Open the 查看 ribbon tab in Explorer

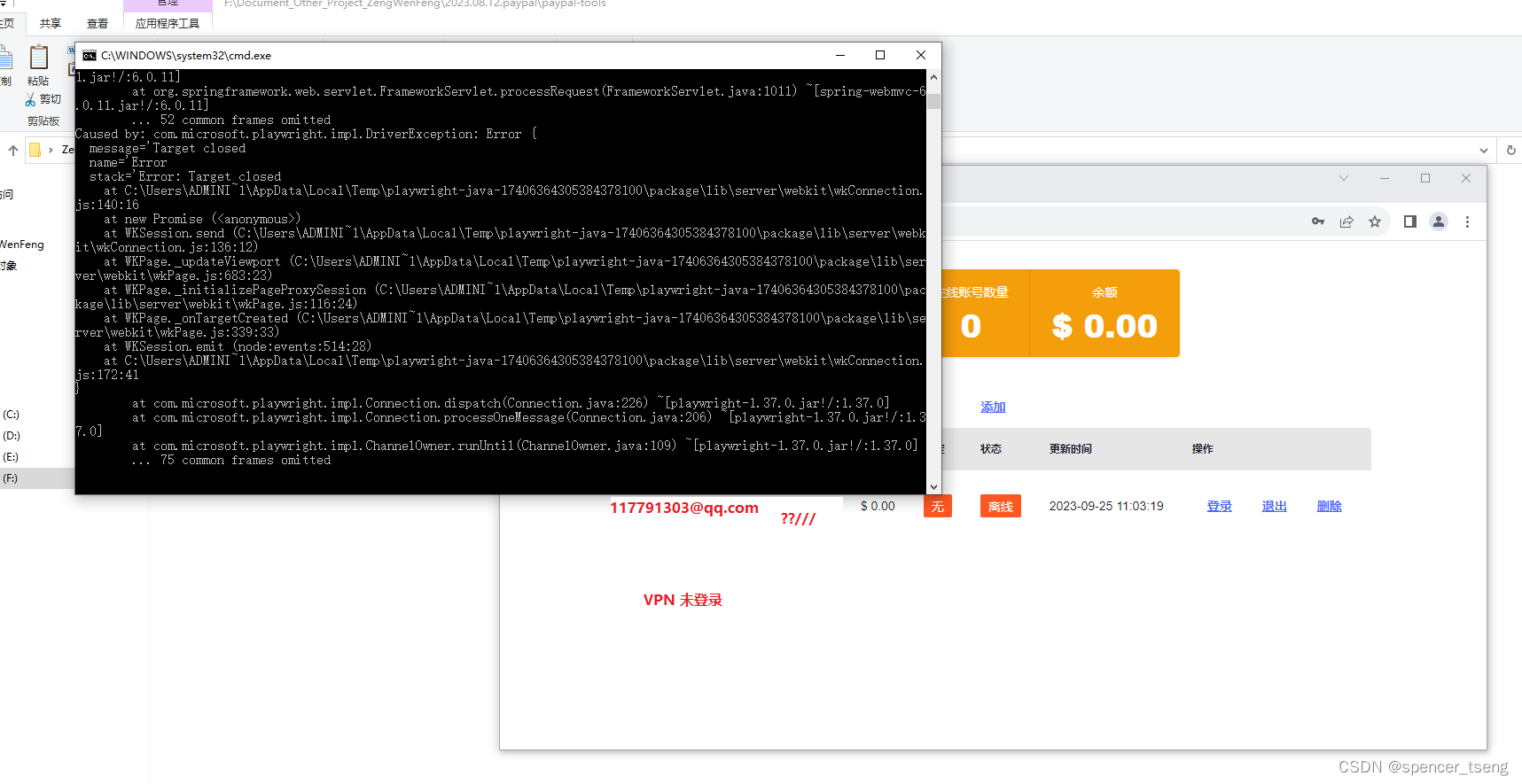pos(98,24)
